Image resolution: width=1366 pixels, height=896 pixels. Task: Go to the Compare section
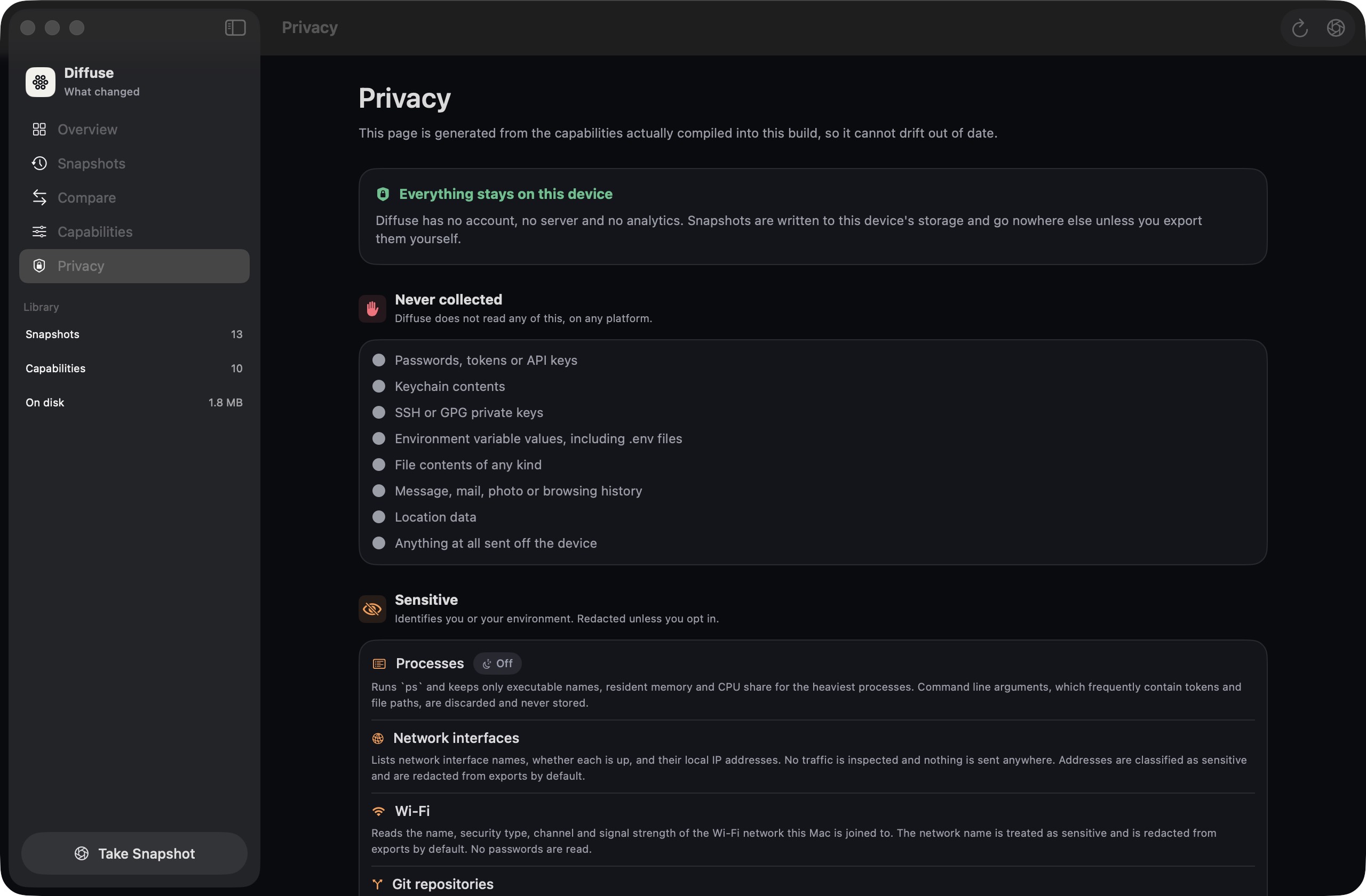pos(134,198)
